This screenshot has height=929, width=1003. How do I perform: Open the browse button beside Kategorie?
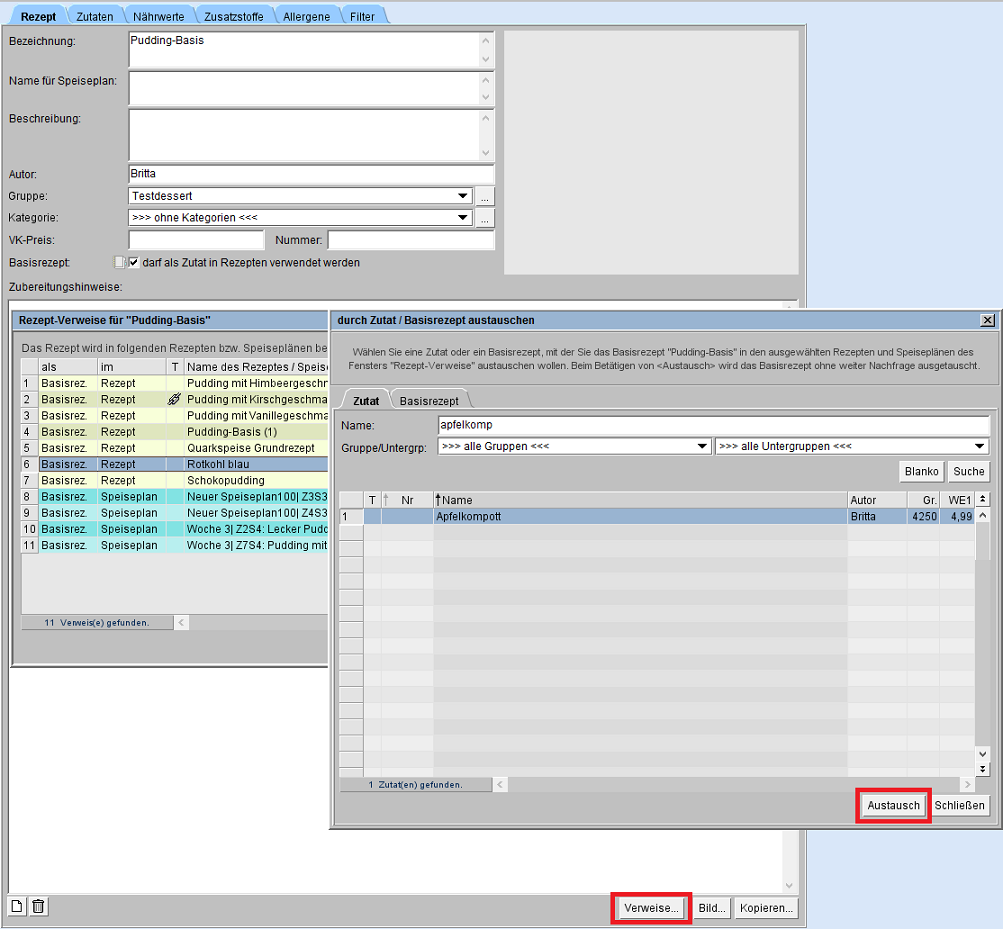(485, 218)
